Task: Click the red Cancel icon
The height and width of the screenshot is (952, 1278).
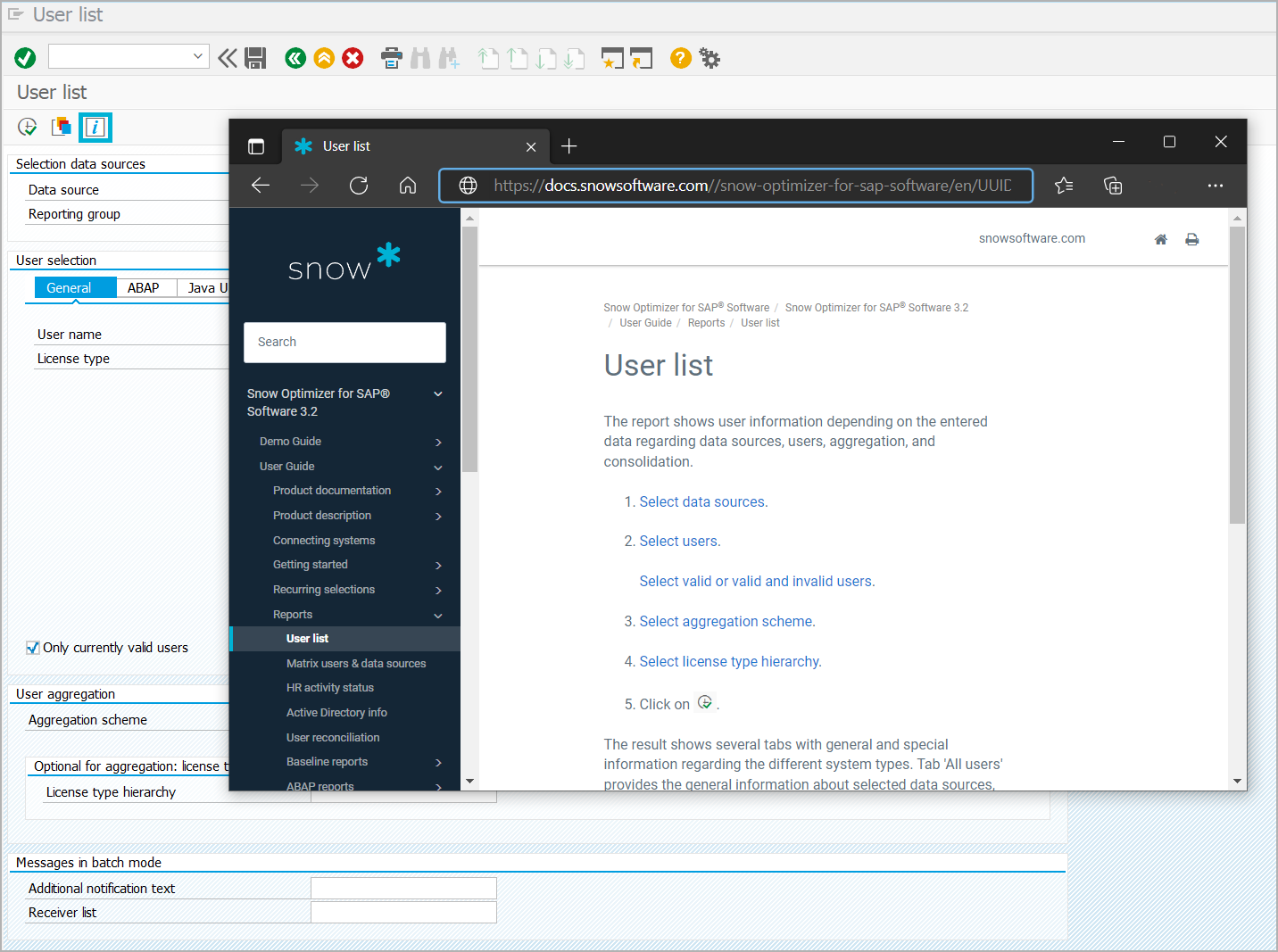Action: click(x=353, y=58)
